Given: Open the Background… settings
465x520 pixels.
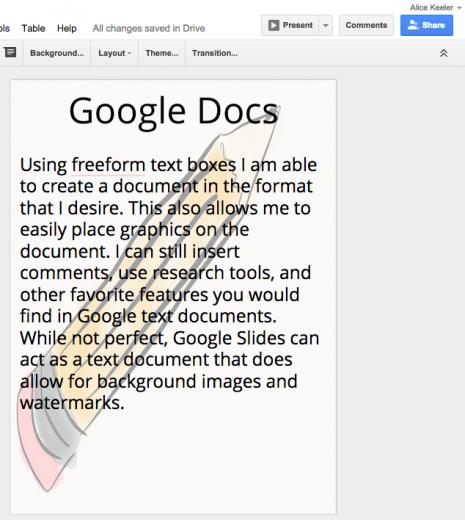Looking at the screenshot, I should click(x=57, y=53).
